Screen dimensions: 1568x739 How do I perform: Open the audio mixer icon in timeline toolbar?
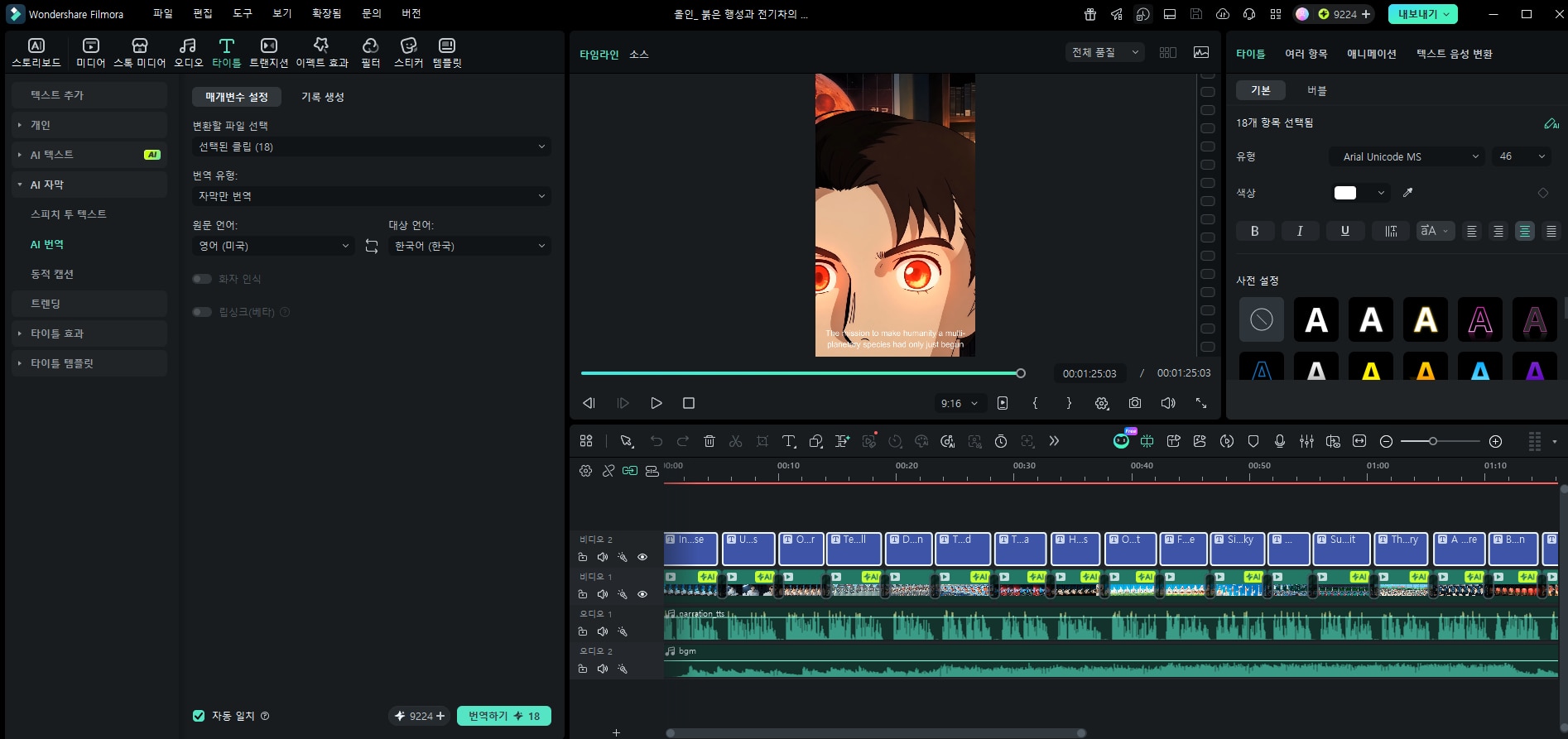(1306, 441)
